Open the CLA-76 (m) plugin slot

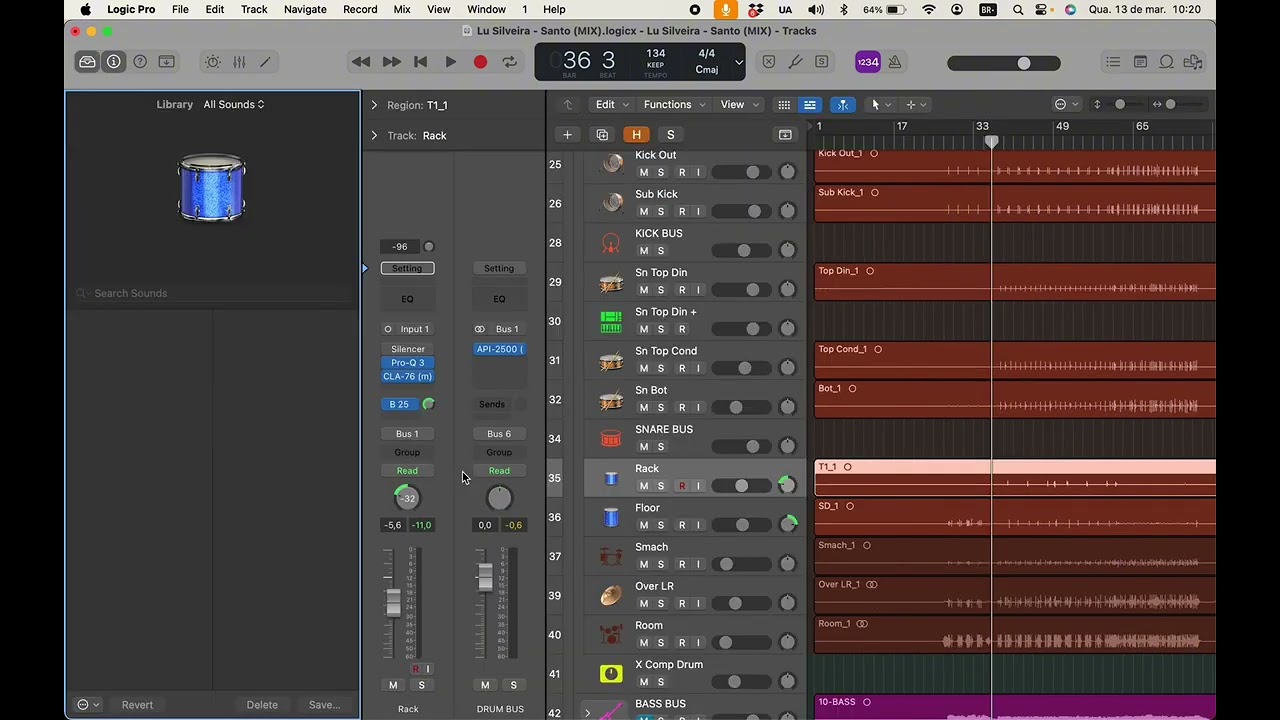click(407, 377)
